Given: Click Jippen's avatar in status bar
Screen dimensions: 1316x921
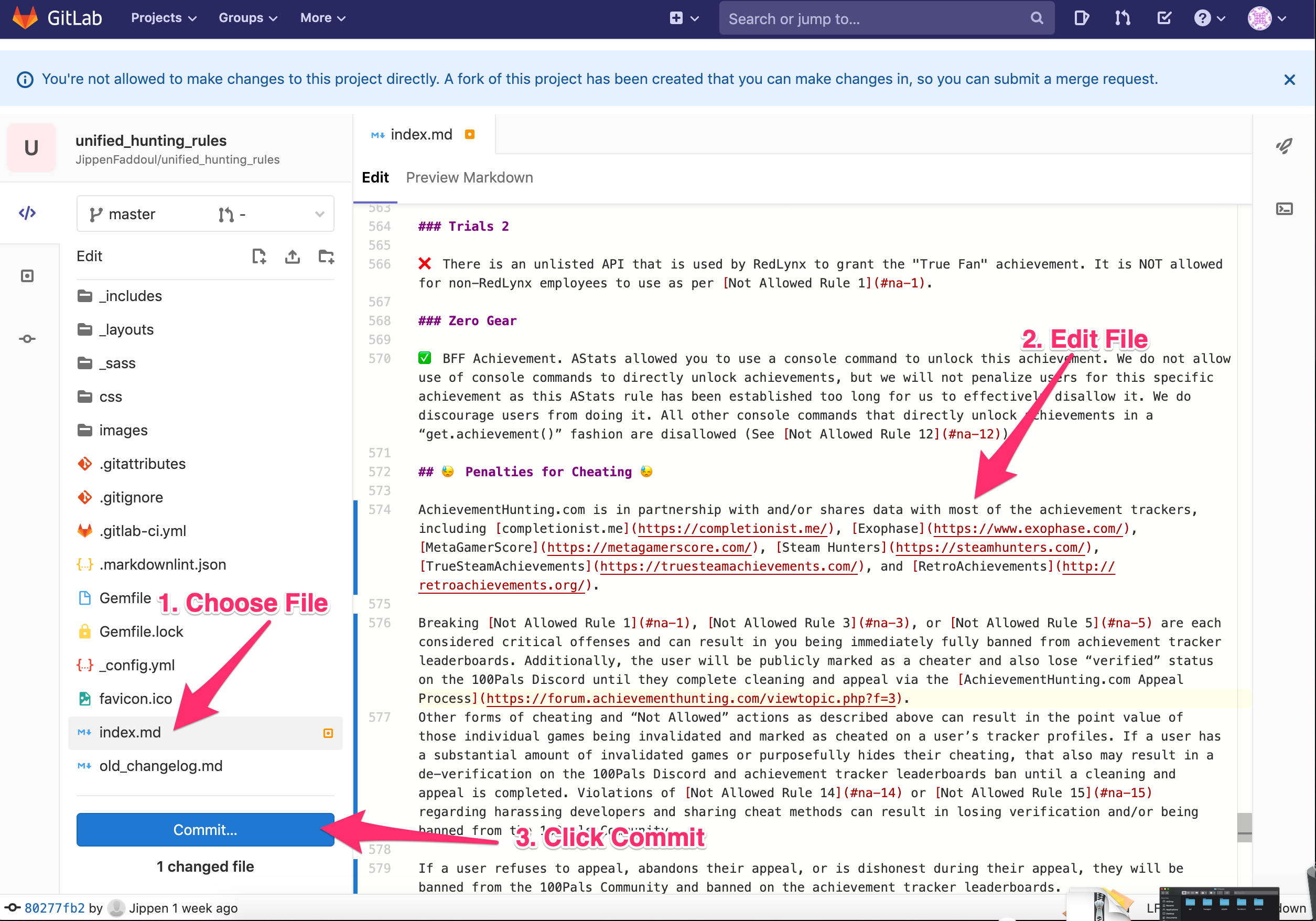Looking at the screenshot, I should pyautogui.click(x=116, y=908).
